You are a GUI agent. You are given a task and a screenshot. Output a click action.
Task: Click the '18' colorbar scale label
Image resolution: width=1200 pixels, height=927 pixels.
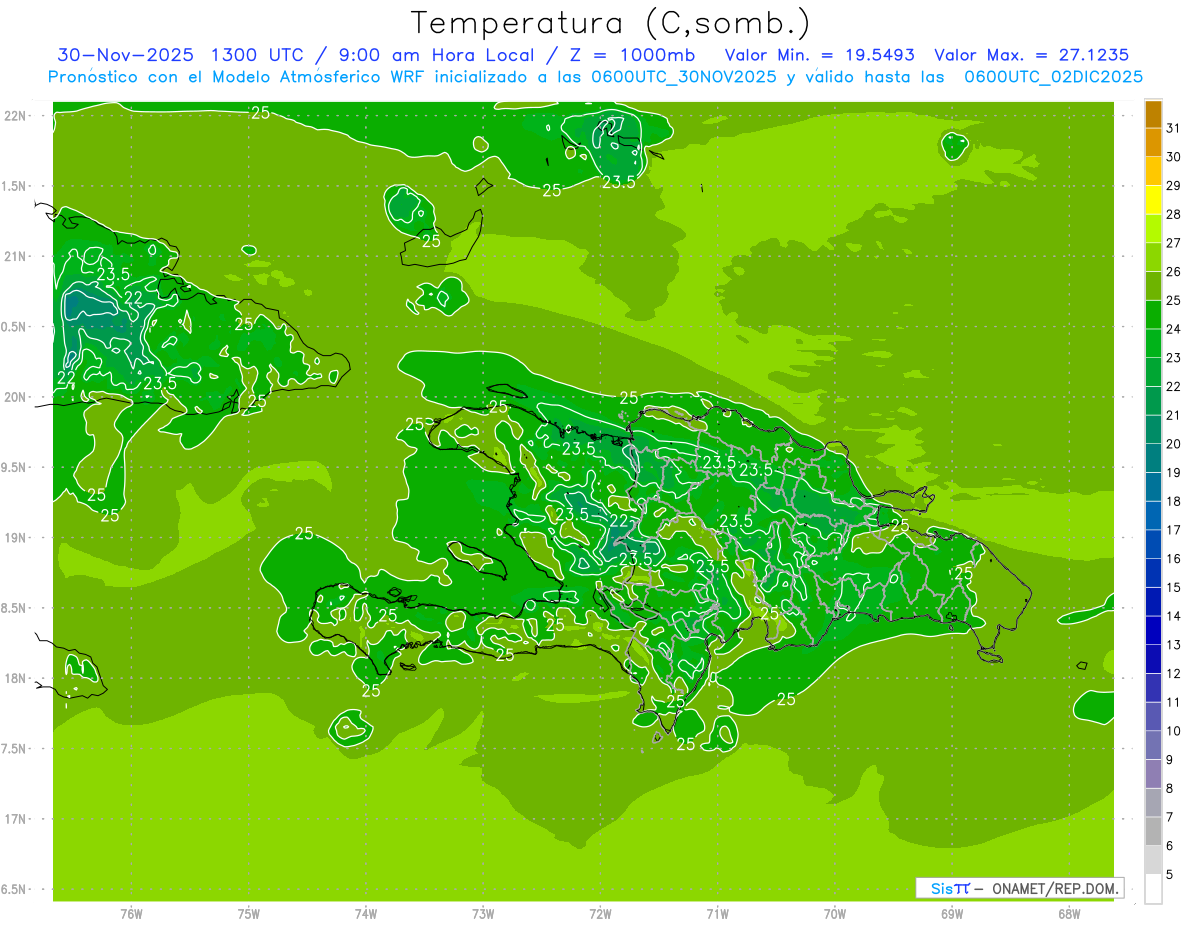click(x=1173, y=501)
